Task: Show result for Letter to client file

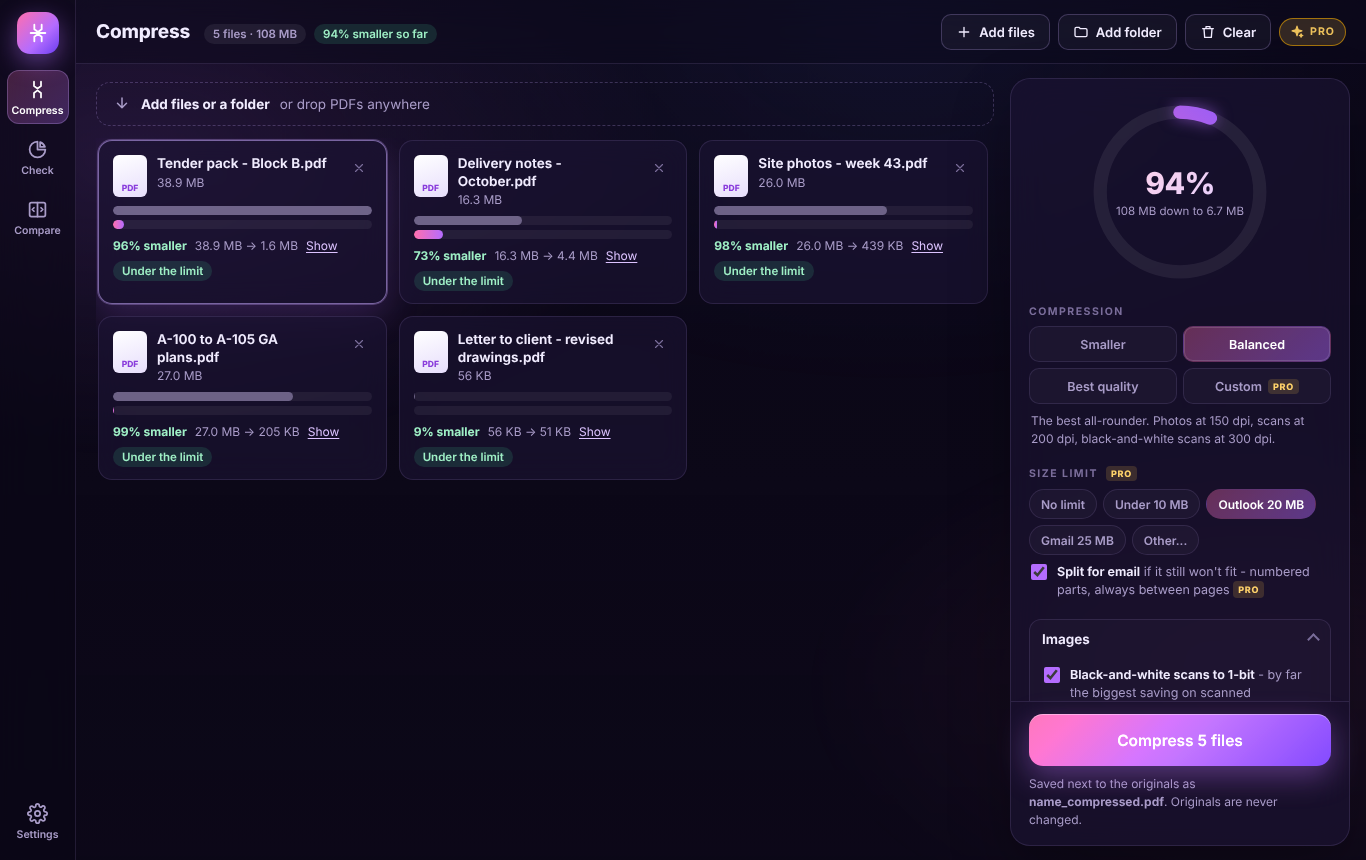Action: coord(594,432)
